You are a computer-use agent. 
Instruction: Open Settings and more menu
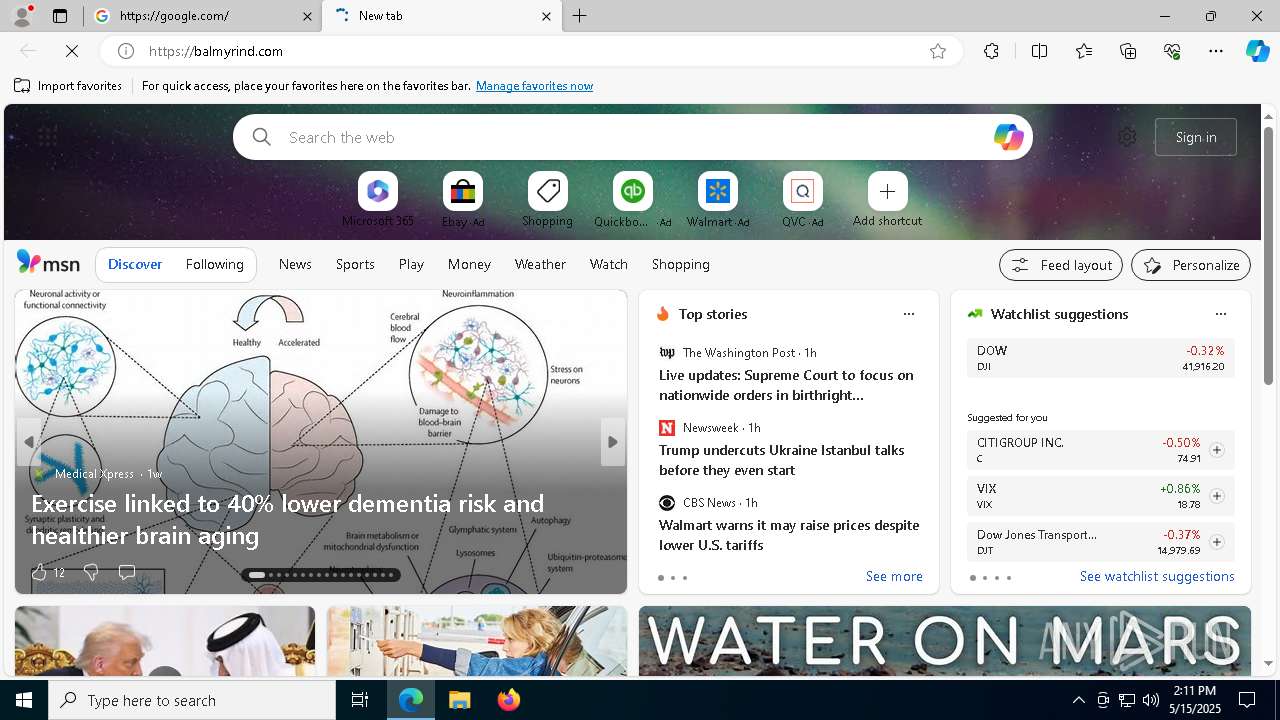point(1216,51)
